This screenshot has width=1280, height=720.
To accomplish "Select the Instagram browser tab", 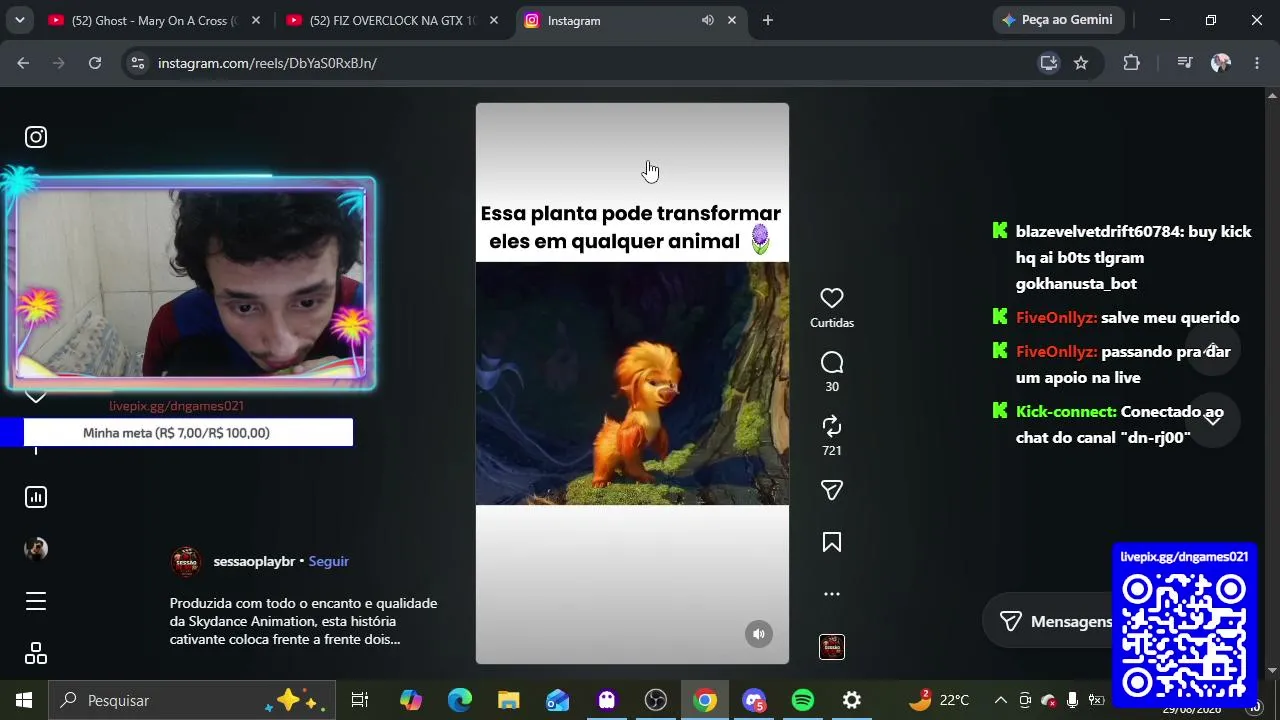I will (631, 20).
